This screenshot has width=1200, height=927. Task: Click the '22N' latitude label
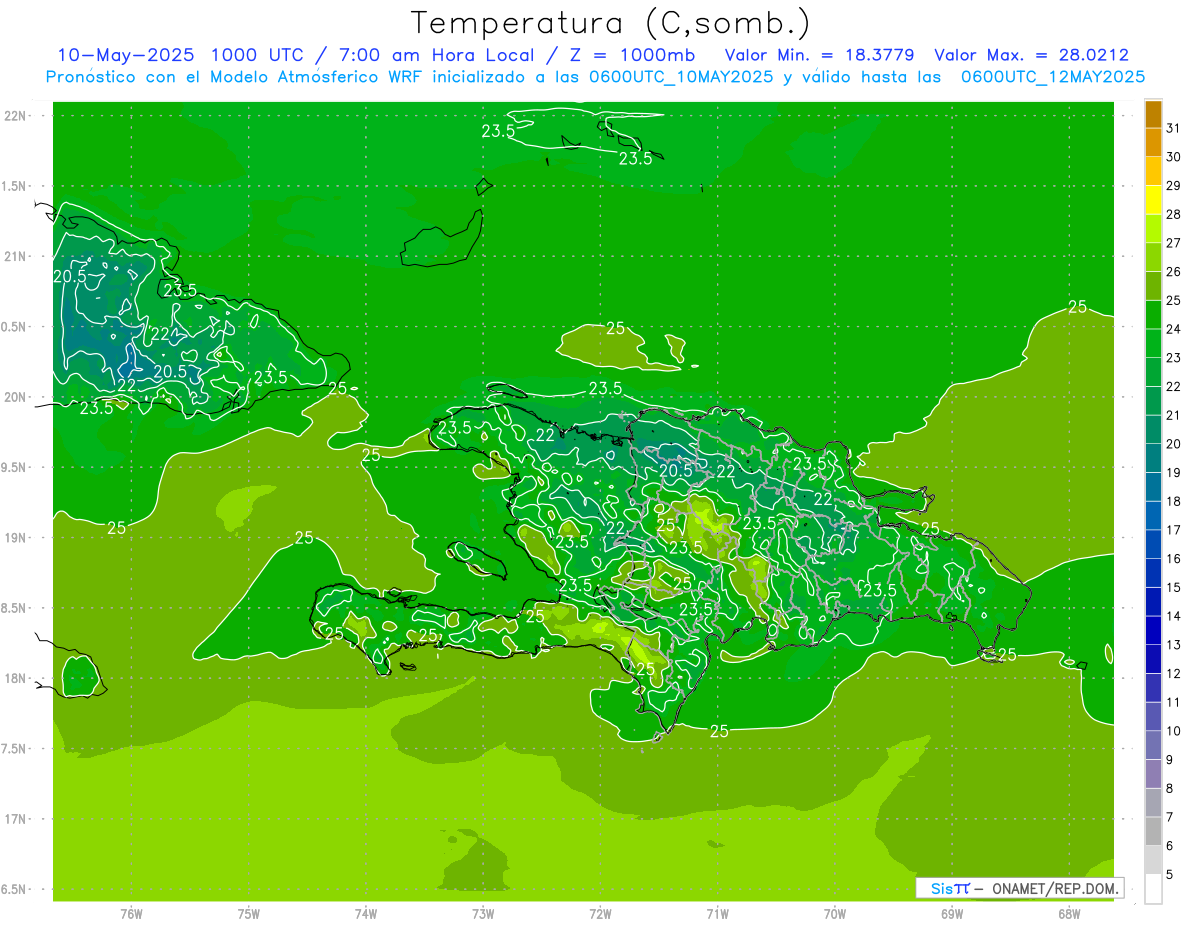(15, 116)
